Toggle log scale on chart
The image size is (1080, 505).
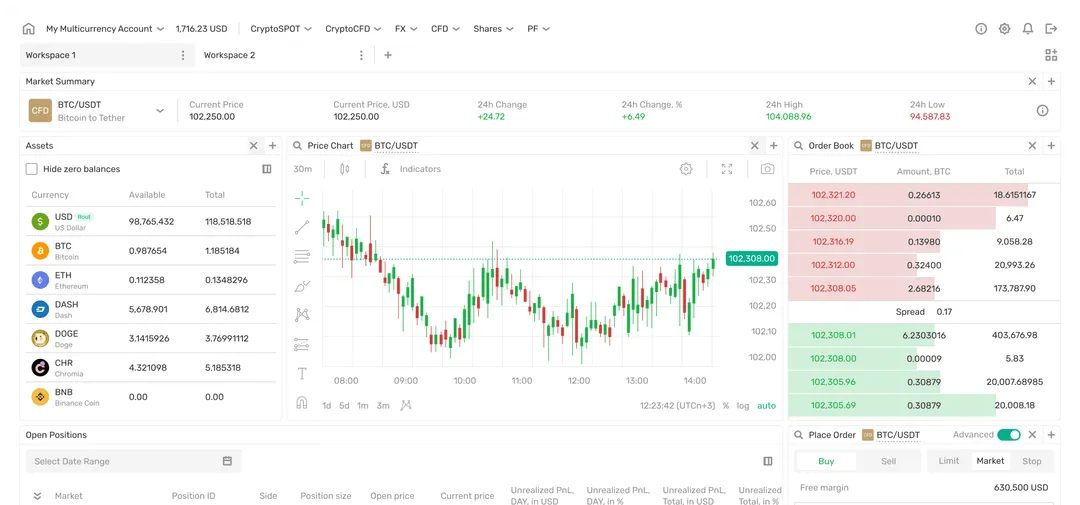742,406
